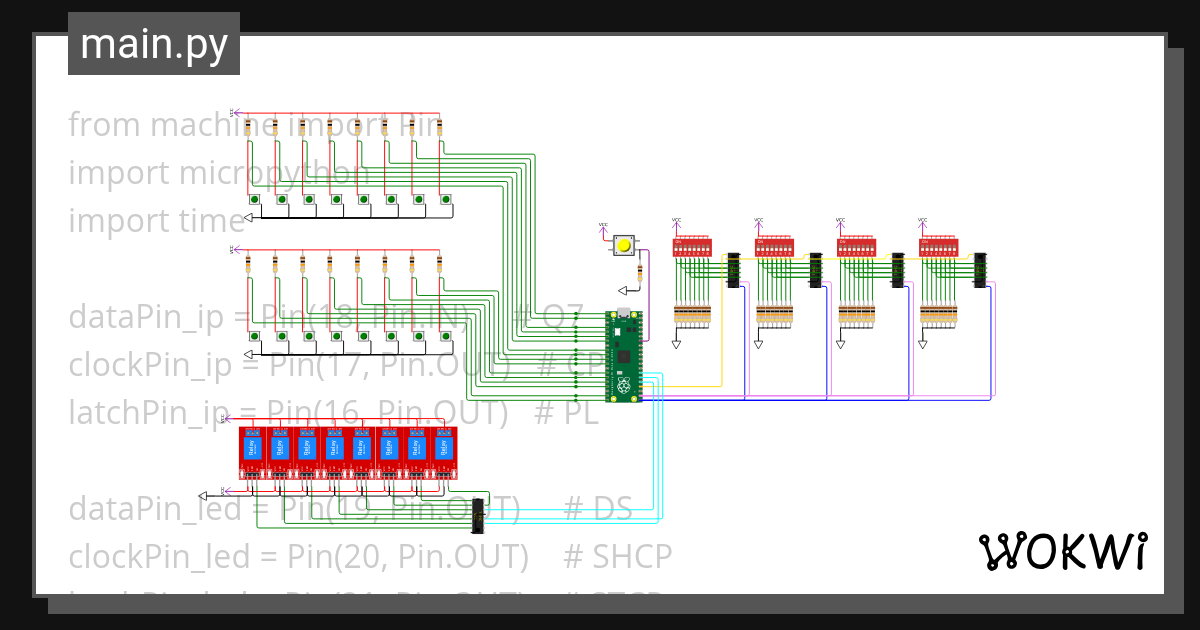Screen dimensions: 1200x630
Task: Slide switch 4 on the second DIP block
Action: coord(773,247)
